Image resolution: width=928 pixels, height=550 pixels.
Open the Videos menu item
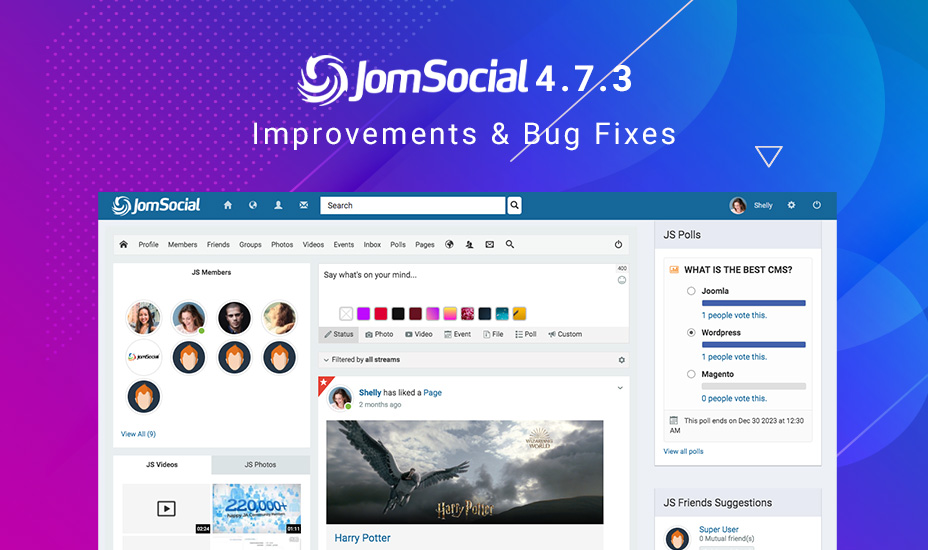[313, 245]
